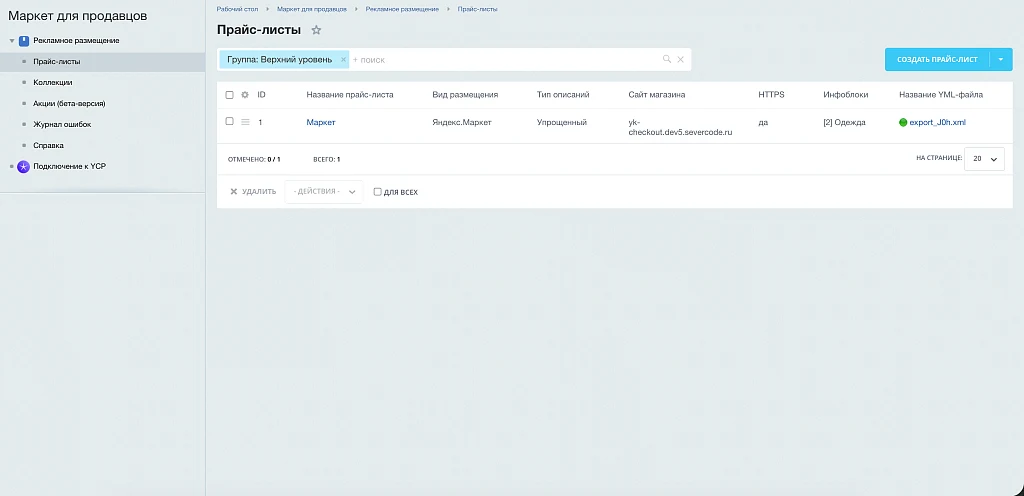Change items per page dropdown 20

point(984,159)
